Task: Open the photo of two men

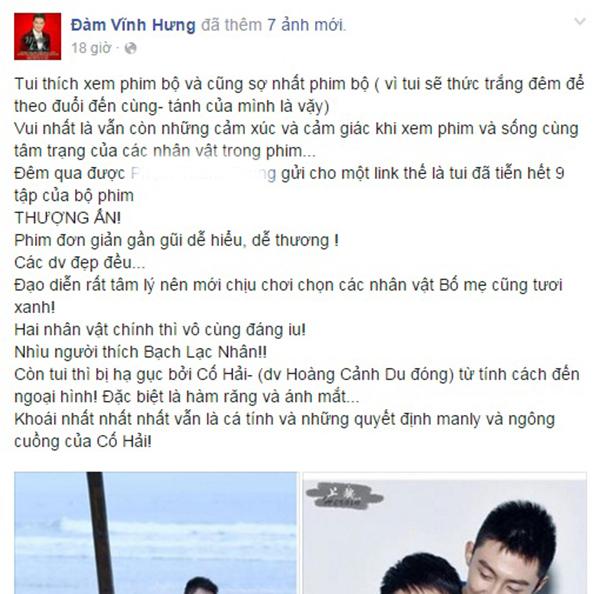Action: point(445,533)
